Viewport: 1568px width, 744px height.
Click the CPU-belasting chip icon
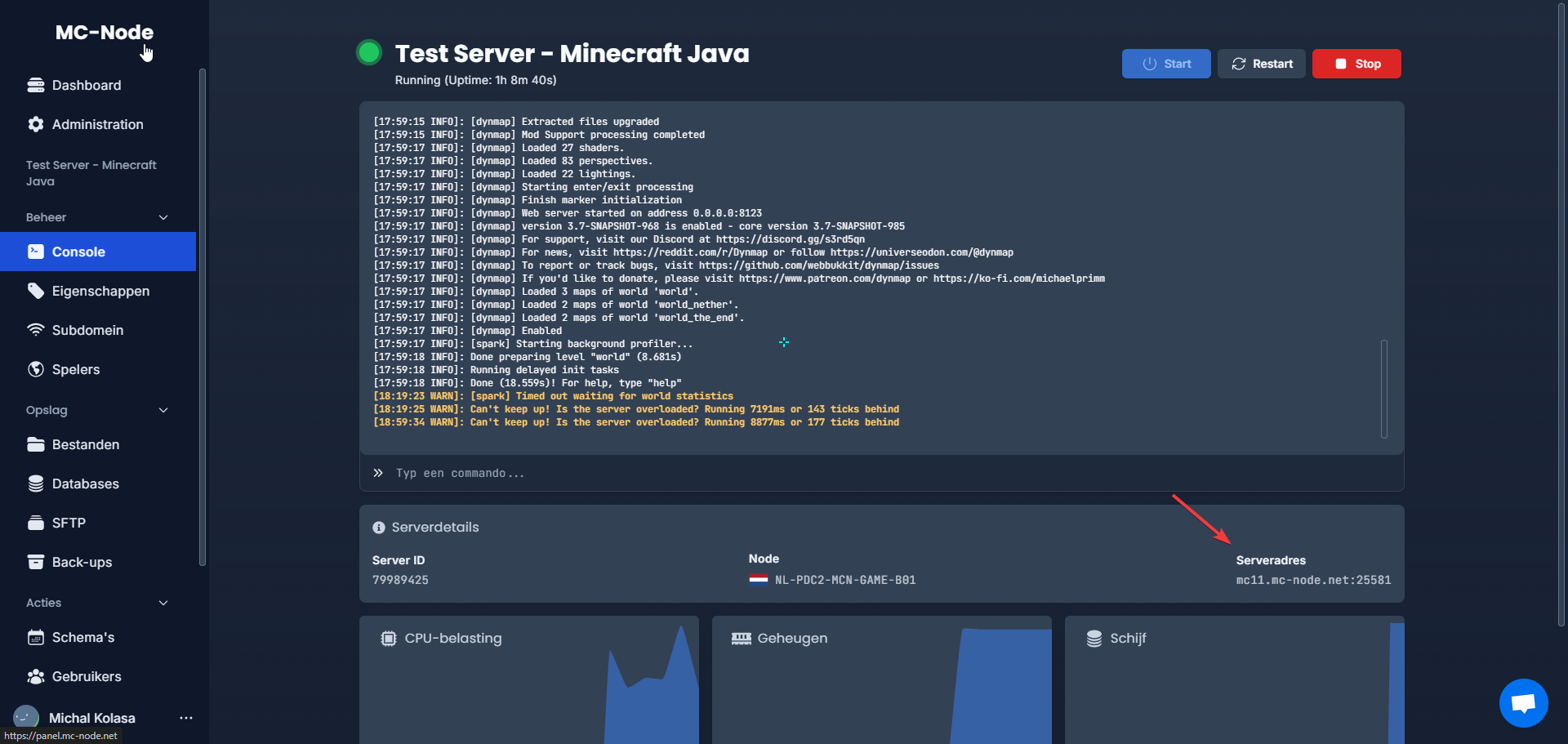389,639
